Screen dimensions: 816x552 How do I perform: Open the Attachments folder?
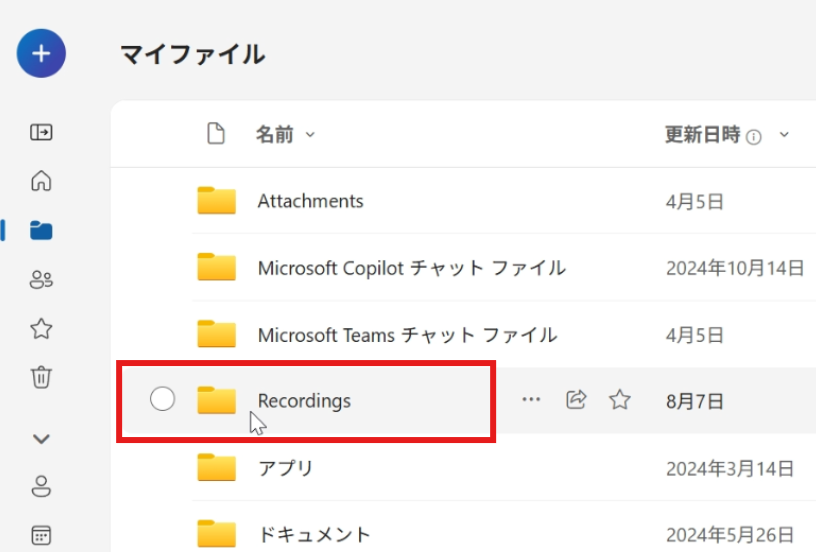pos(310,201)
